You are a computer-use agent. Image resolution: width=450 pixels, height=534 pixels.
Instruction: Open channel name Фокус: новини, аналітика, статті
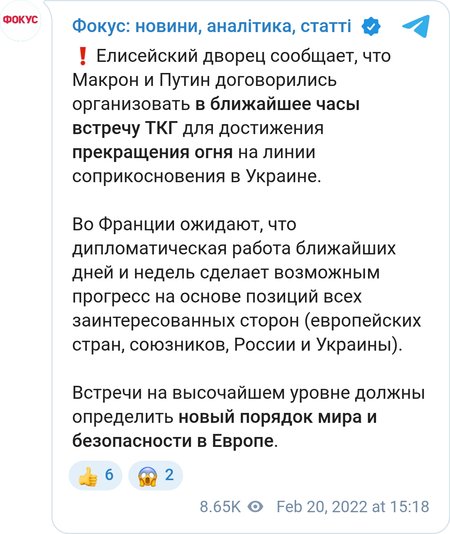click(x=212, y=26)
